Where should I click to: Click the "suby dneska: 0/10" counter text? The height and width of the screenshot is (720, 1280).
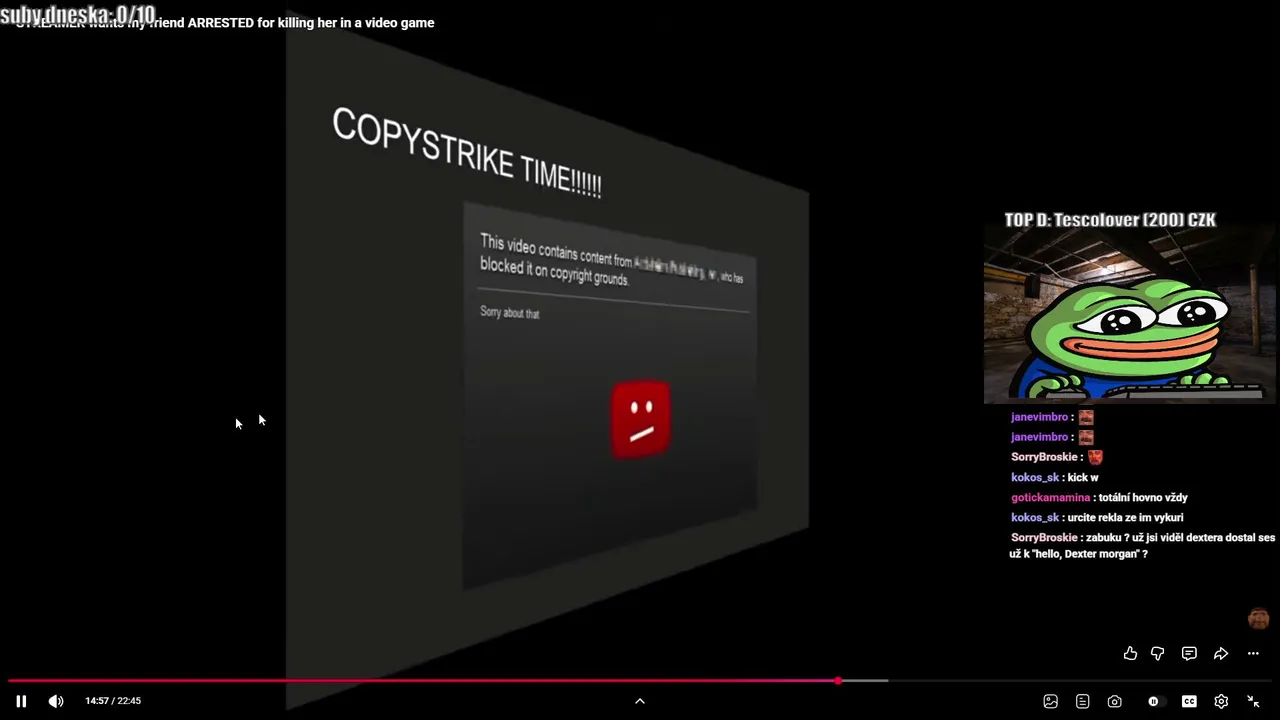click(78, 15)
